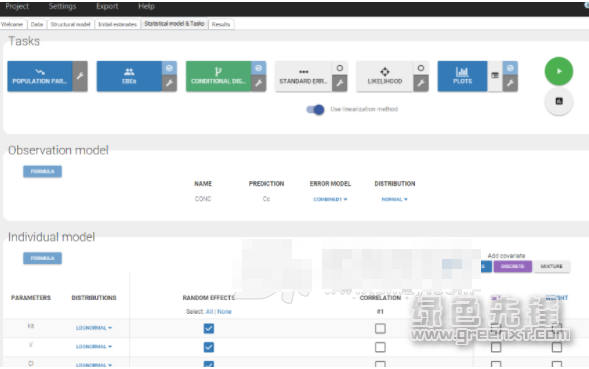589x369 pixels.
Task: Uncheck random effect for V
Action: click(209, 347)
